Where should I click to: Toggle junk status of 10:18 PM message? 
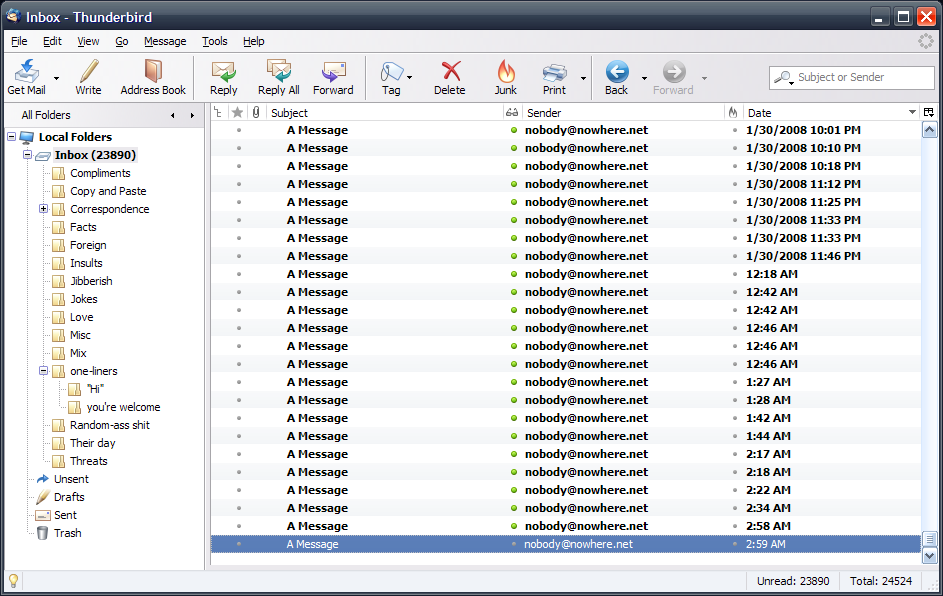[x=734, y=166]
